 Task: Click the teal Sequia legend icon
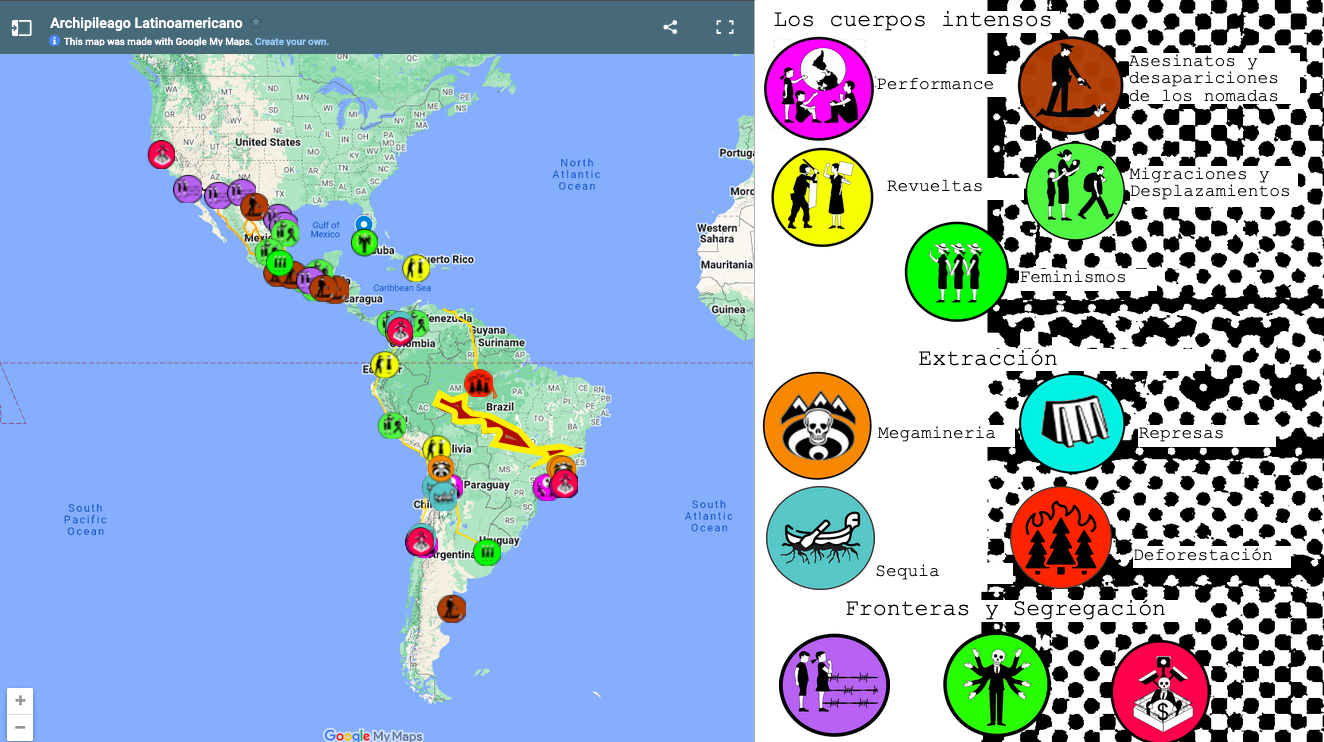(820, 538)
